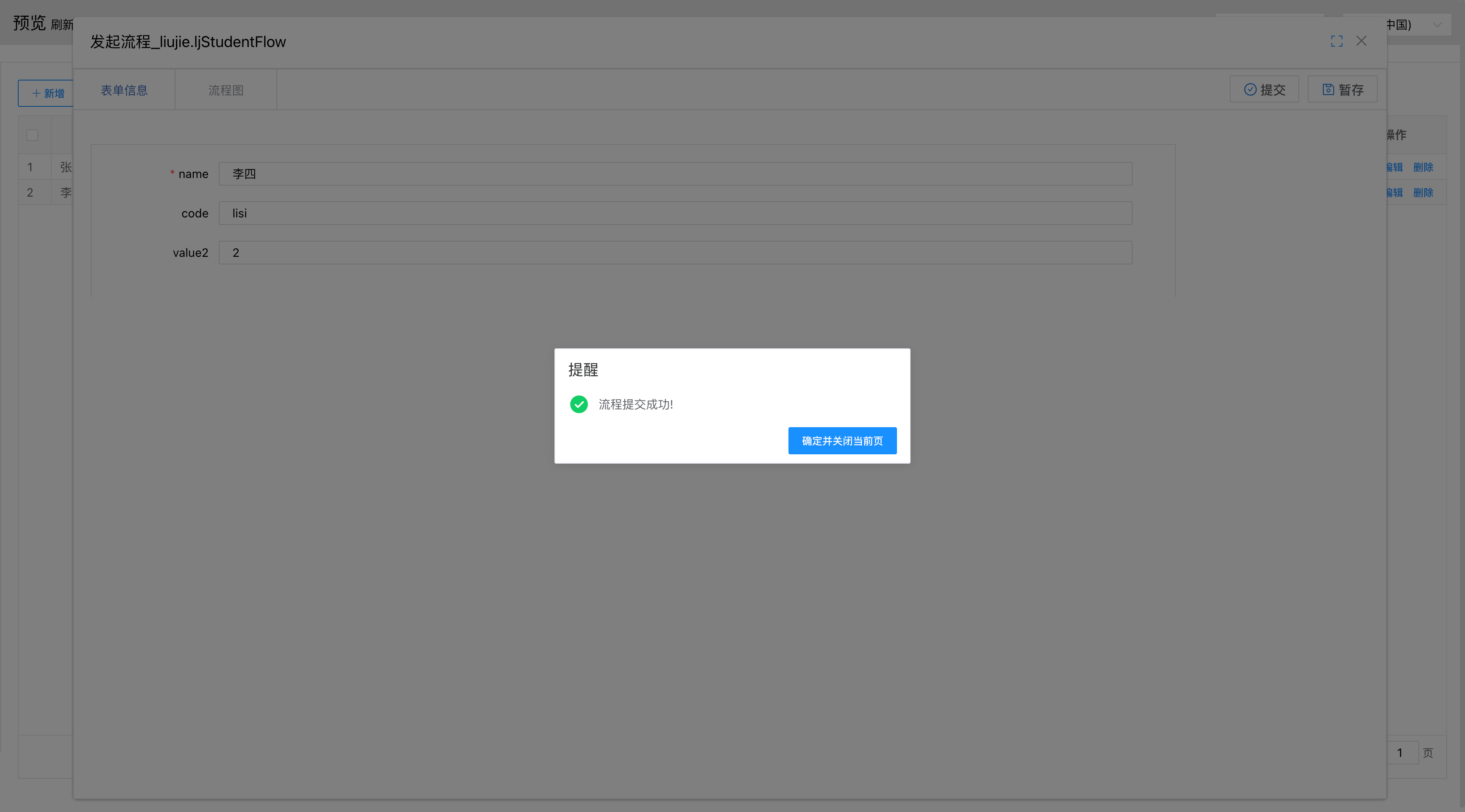The image size is (1465, 812).
Task: Focus the code field with lisi
Action: tap(675, 213)
